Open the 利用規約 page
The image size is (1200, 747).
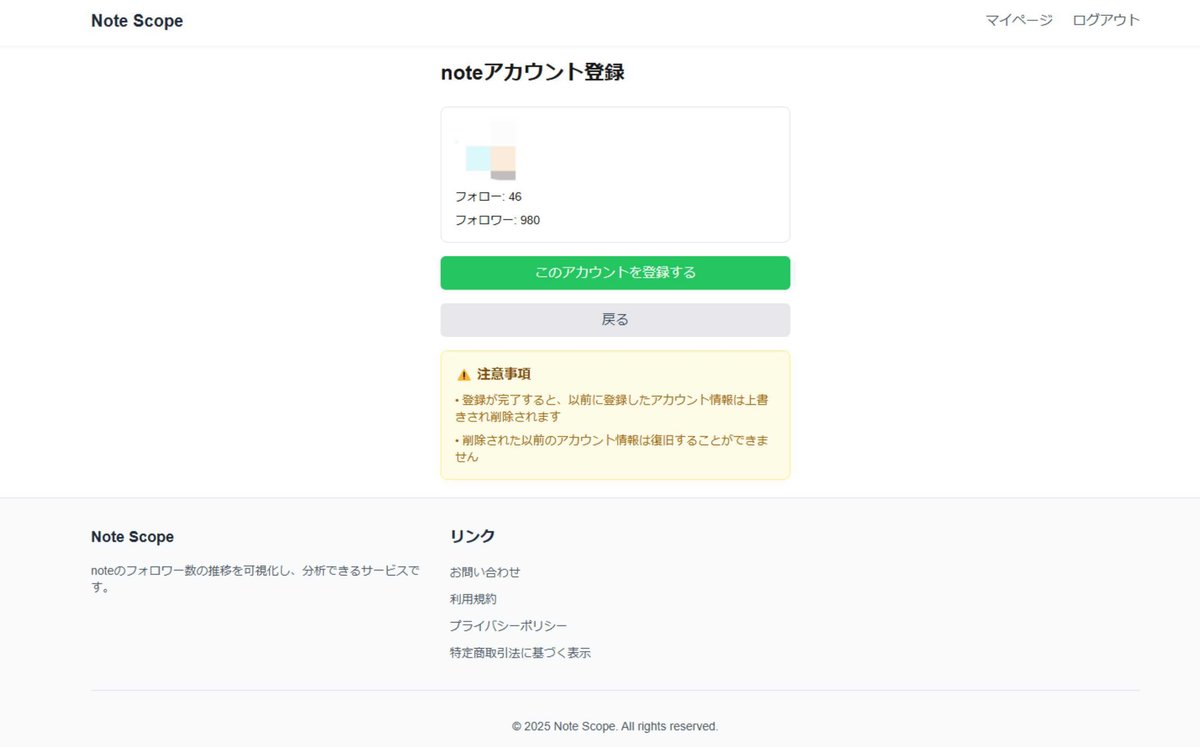coord(473,598)
